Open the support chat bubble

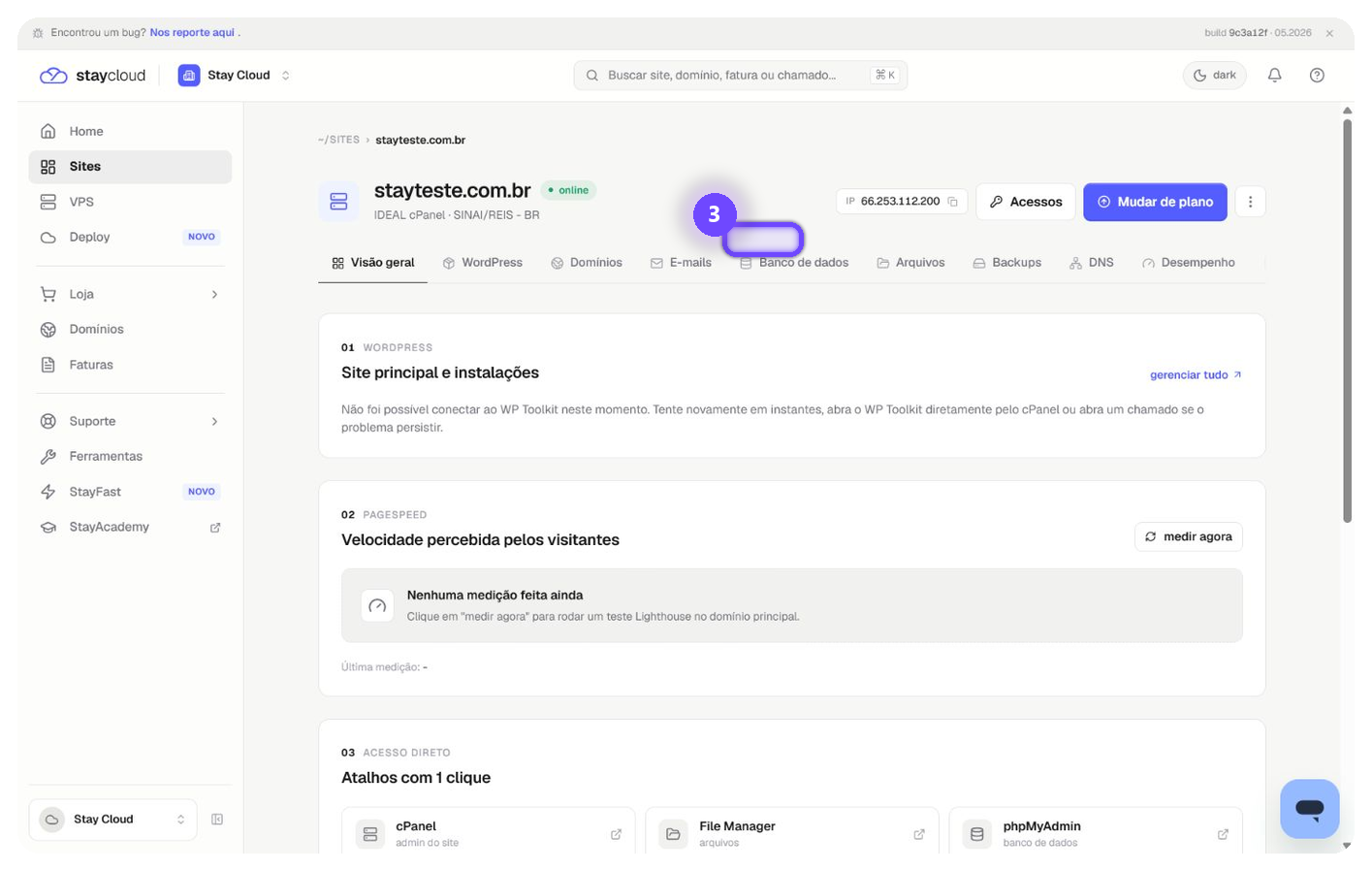point(1309,809)
